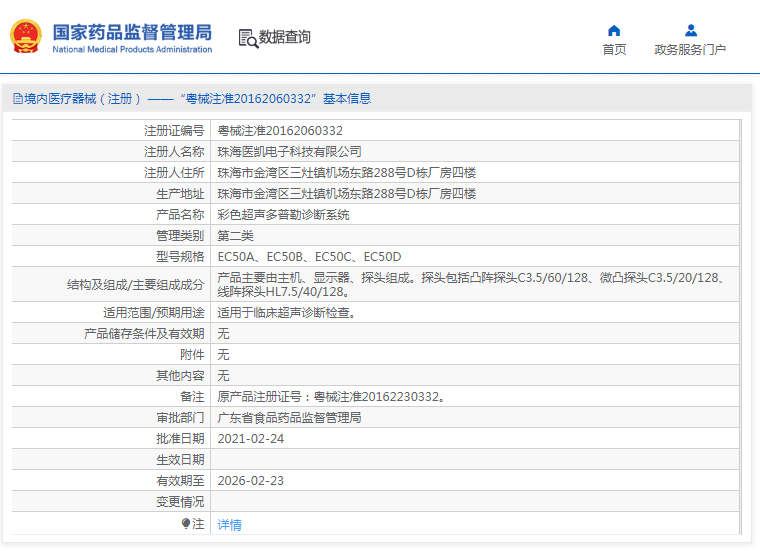This screenshot has width=760, height=551.
Task: Click the 无 value in 其他内容 row
Action: click(223, 376)
